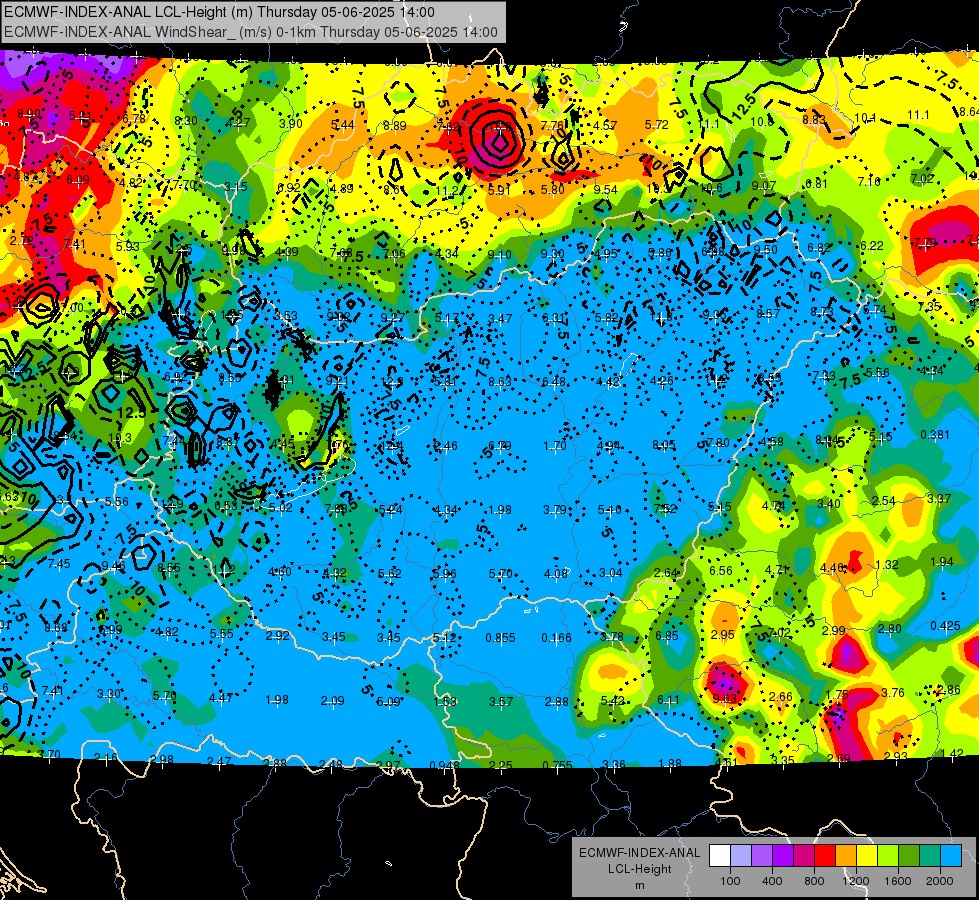Click the map value '8.30'
979x900 pixels.
coord(186,121)
